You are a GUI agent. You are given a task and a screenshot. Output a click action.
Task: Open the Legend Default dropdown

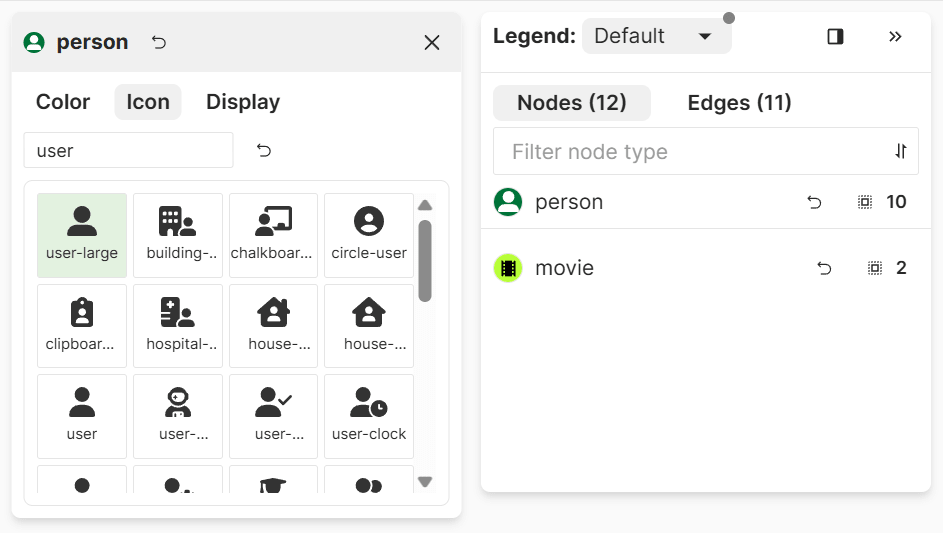[x=657, y=36]
